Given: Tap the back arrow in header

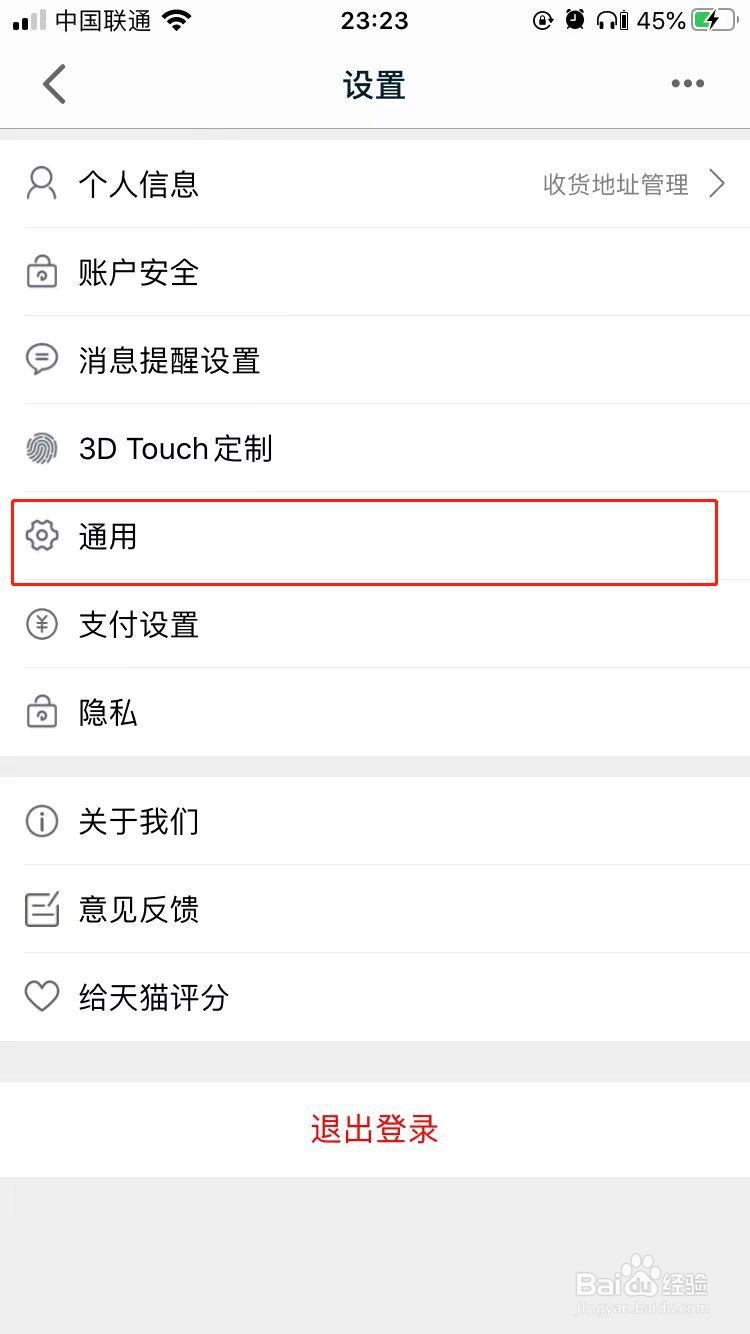Looking at the screenshot, I should coord(54,84).
